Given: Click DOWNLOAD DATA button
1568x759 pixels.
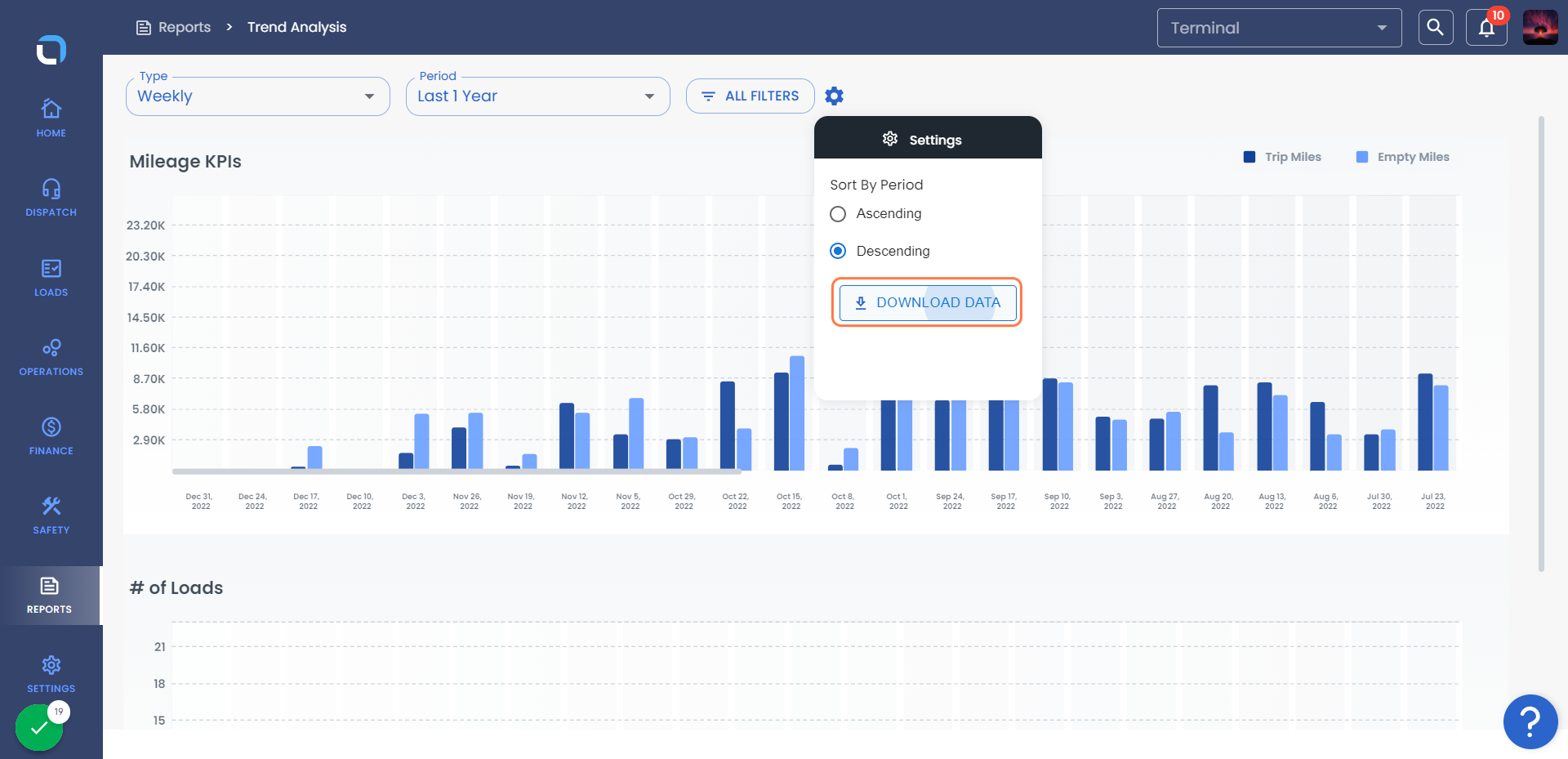Looking at the screenshot, I should [x=927, y=302].
